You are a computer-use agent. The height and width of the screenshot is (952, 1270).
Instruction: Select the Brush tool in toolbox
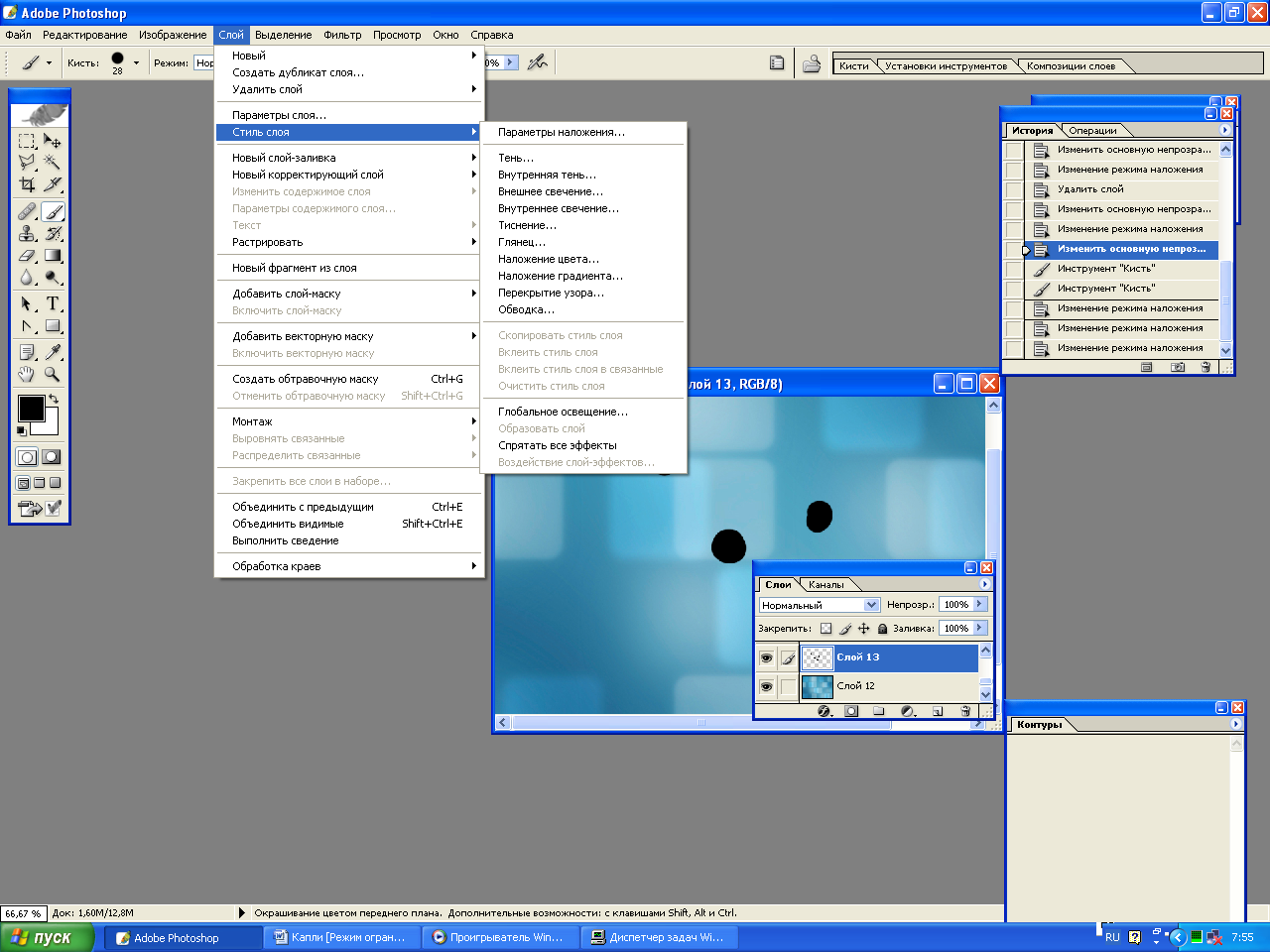coord(53,211)
